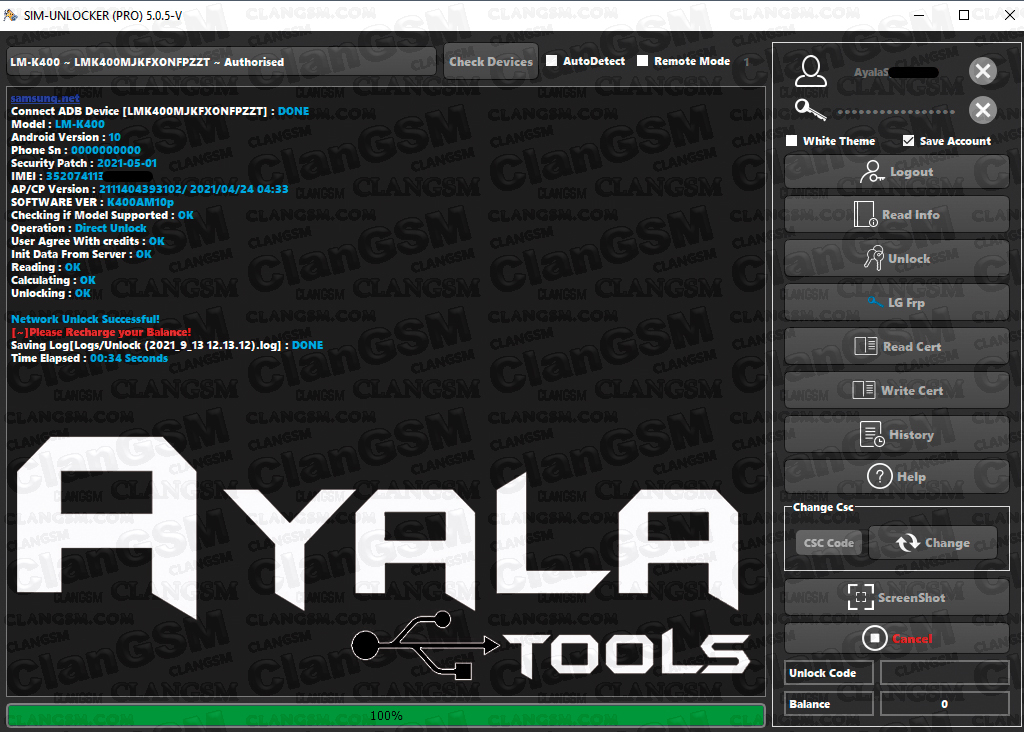Clear the username field with its X icon
The image size is (1024, 732).
tap(983, 71)
